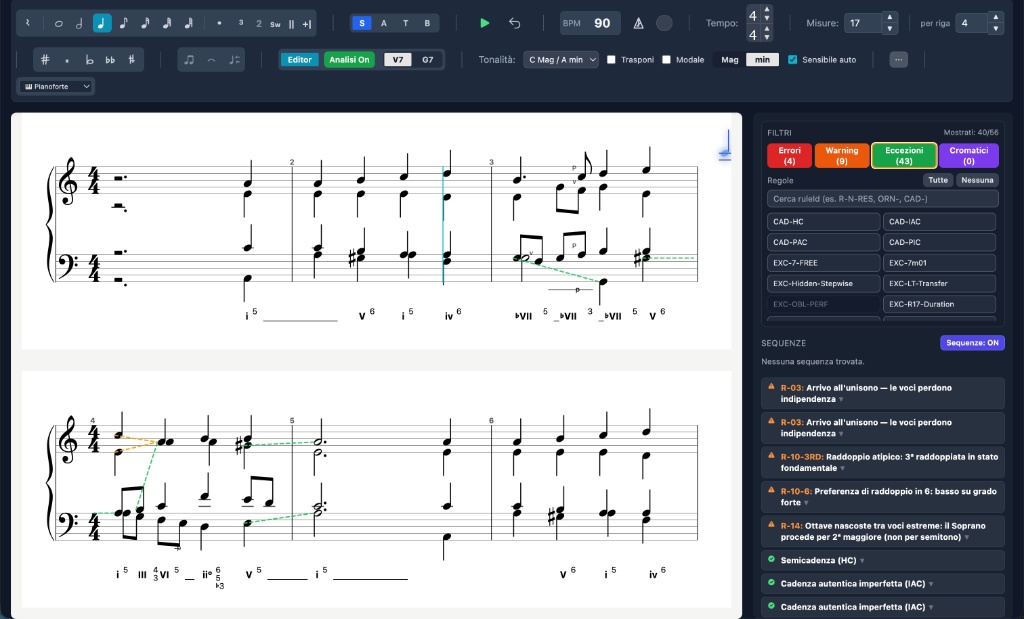Click the Nessuna rules button
This screenshot has height=619, width=1024.
tap(977, 180)
